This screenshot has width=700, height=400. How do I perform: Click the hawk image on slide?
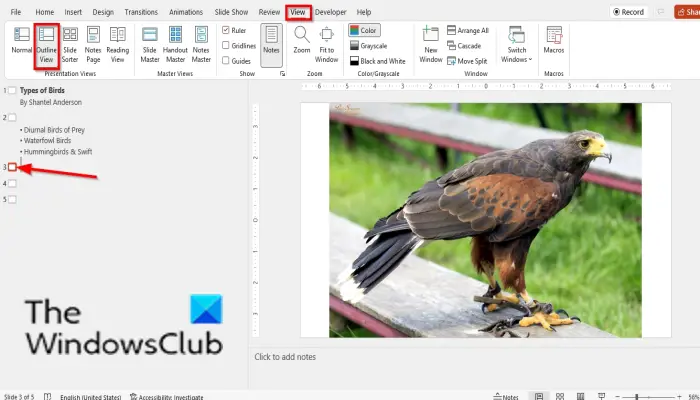click(x=485, y=220)
